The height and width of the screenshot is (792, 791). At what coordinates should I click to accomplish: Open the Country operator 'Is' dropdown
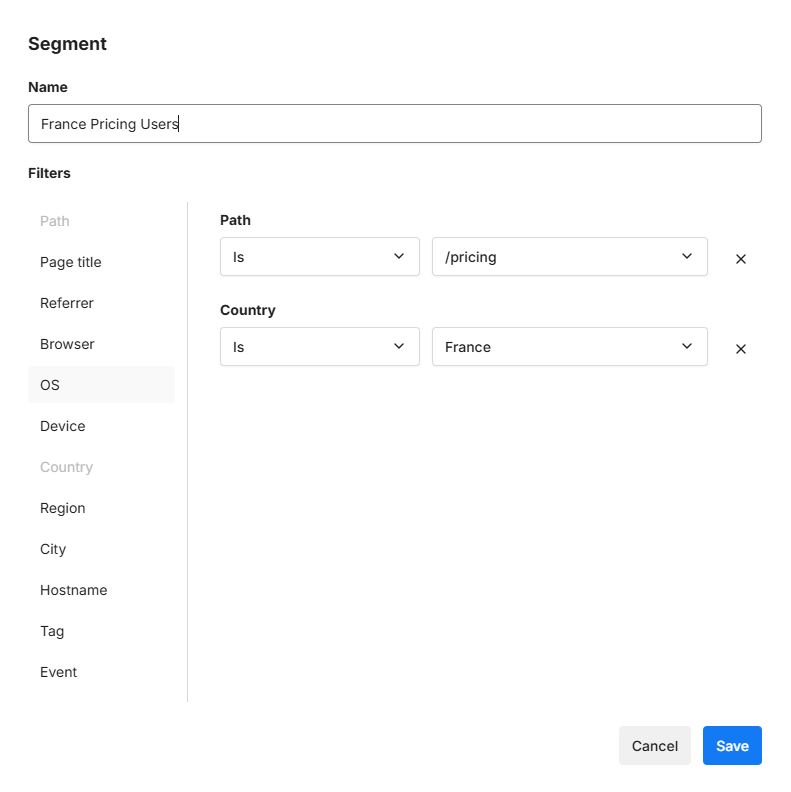tap(319, 347)
